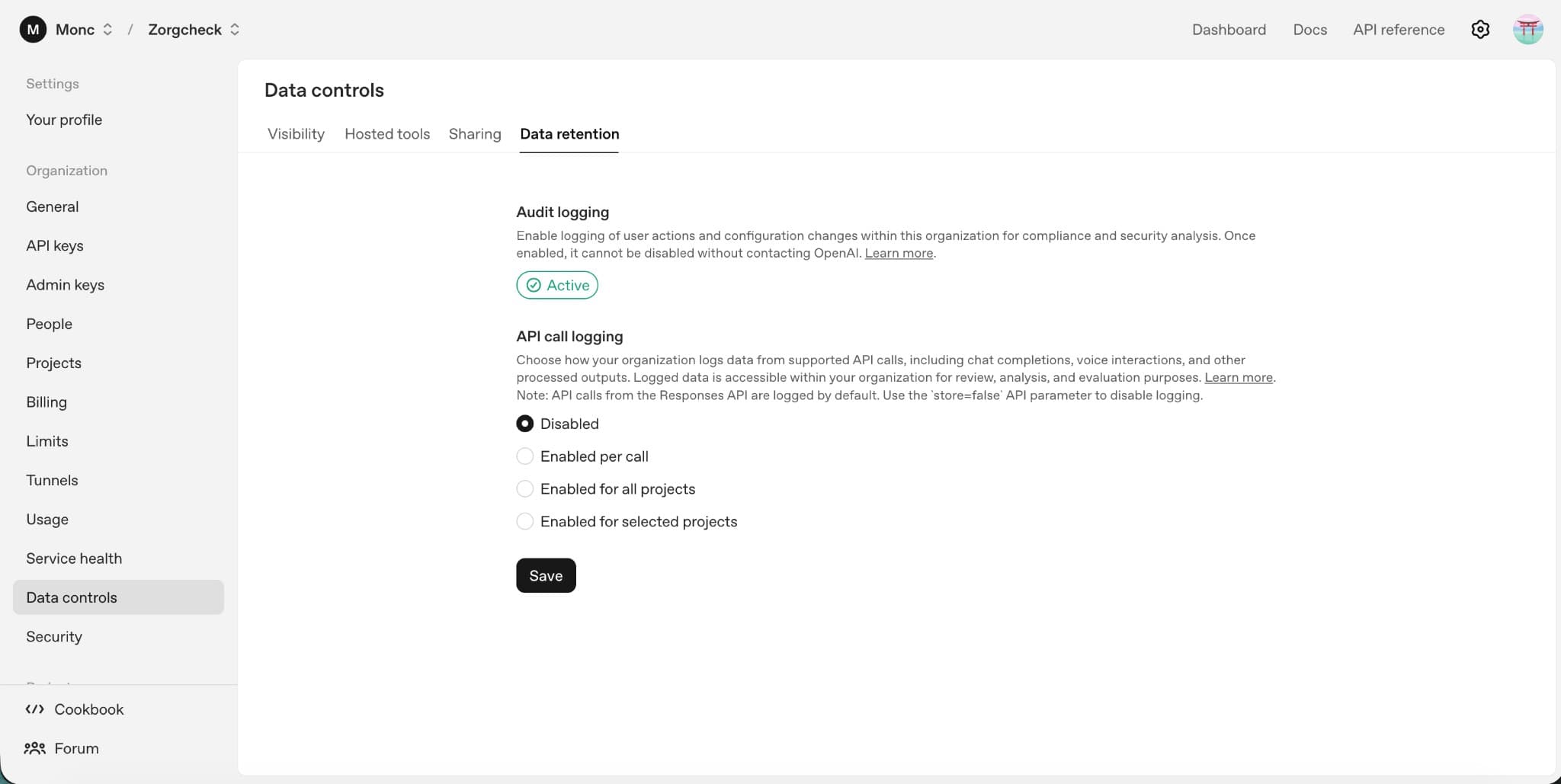Click the user profile avatar
1561x784 pixels.
(x=1527, y=30)
